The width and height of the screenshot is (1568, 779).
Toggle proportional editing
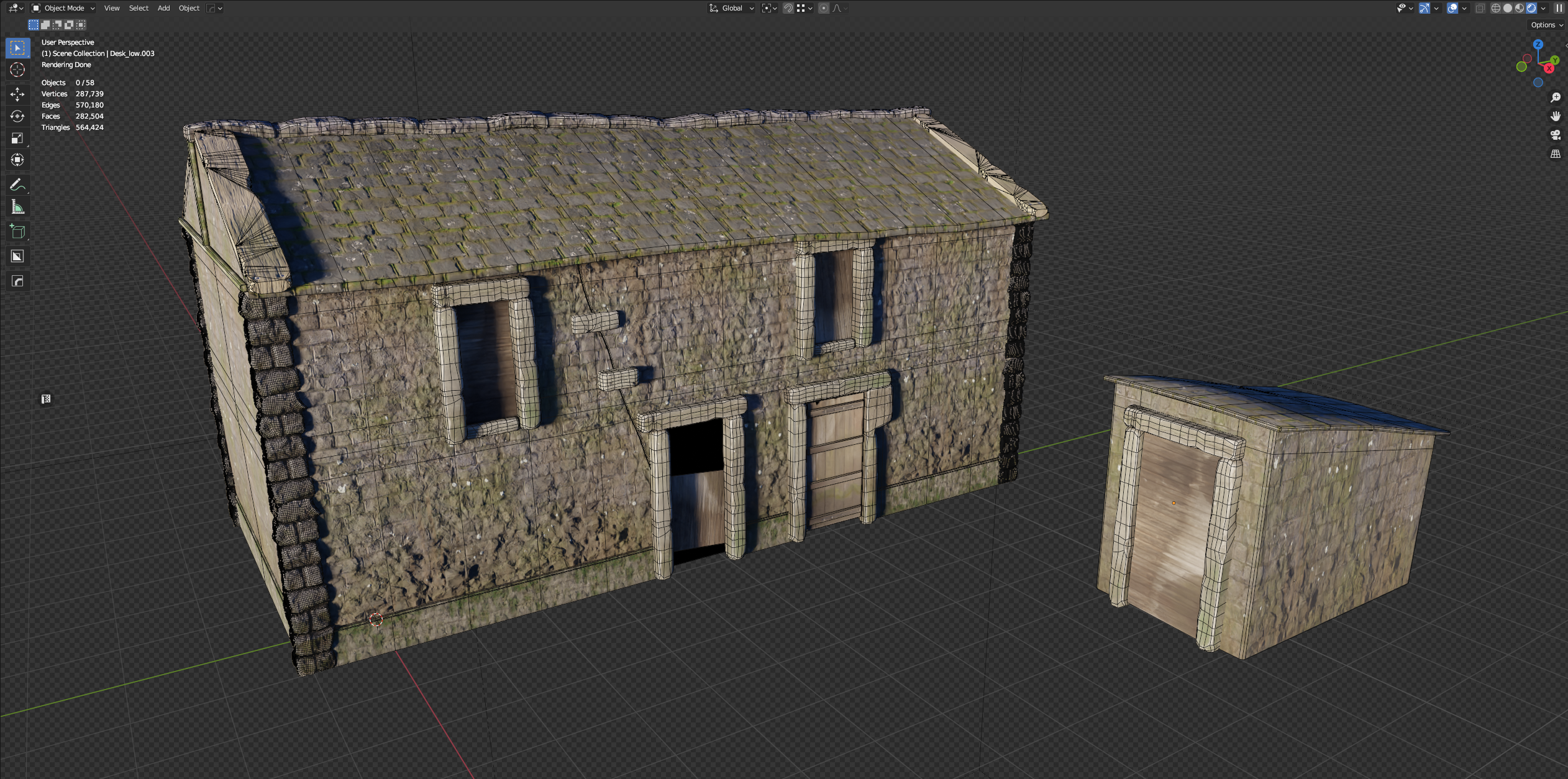pyautogui.click(x=823, y=8)
